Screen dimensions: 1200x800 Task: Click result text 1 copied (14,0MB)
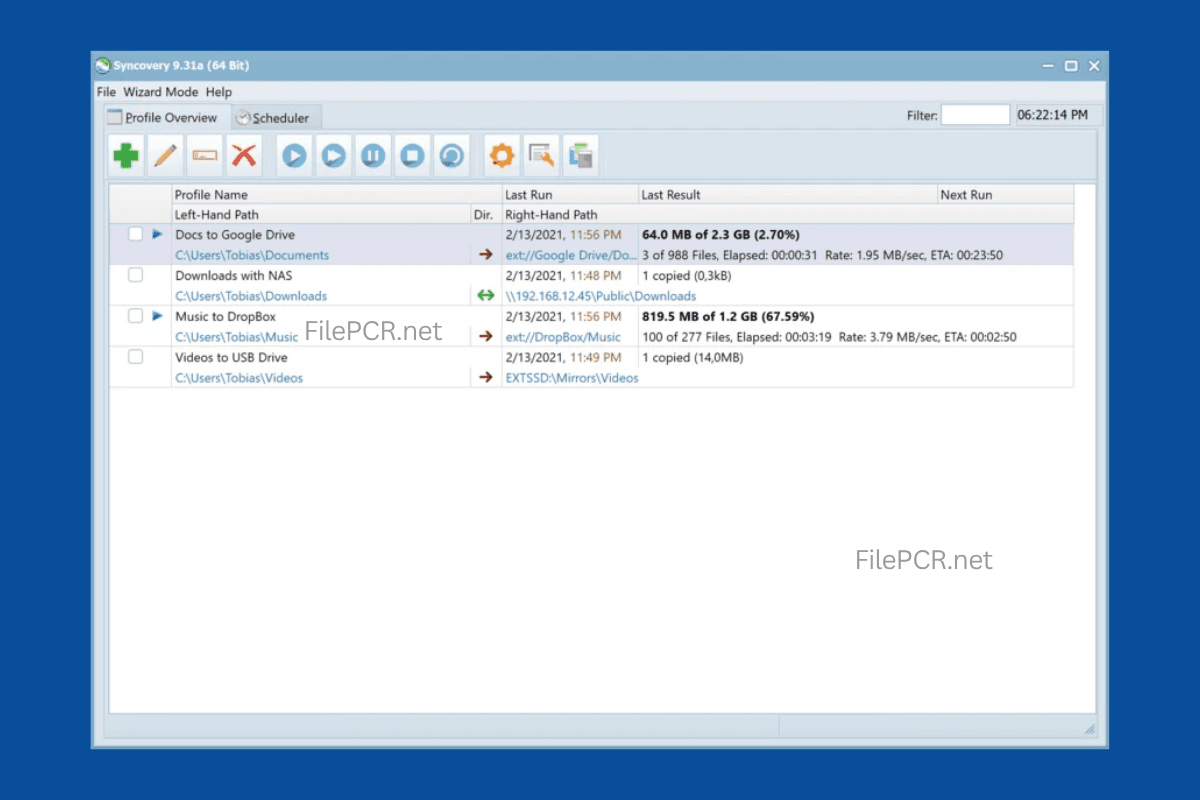click(692, 358)
